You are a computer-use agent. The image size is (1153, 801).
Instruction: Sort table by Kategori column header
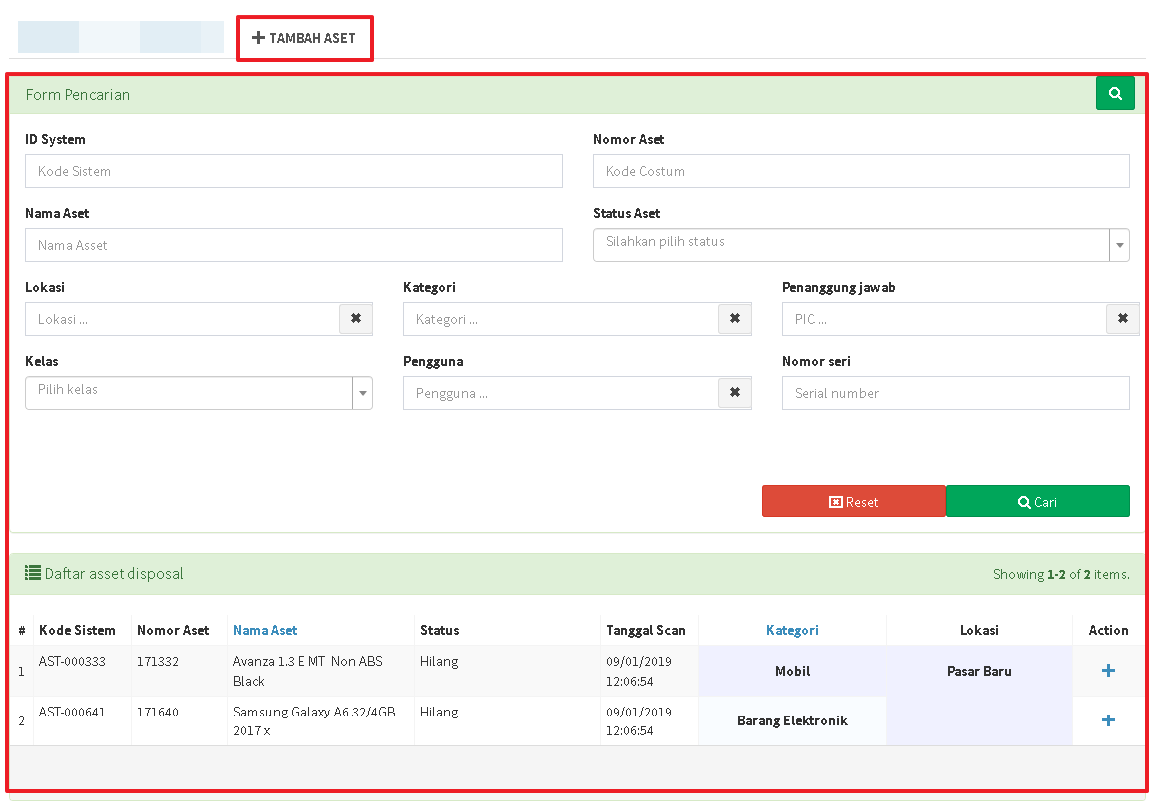[792, 630]
